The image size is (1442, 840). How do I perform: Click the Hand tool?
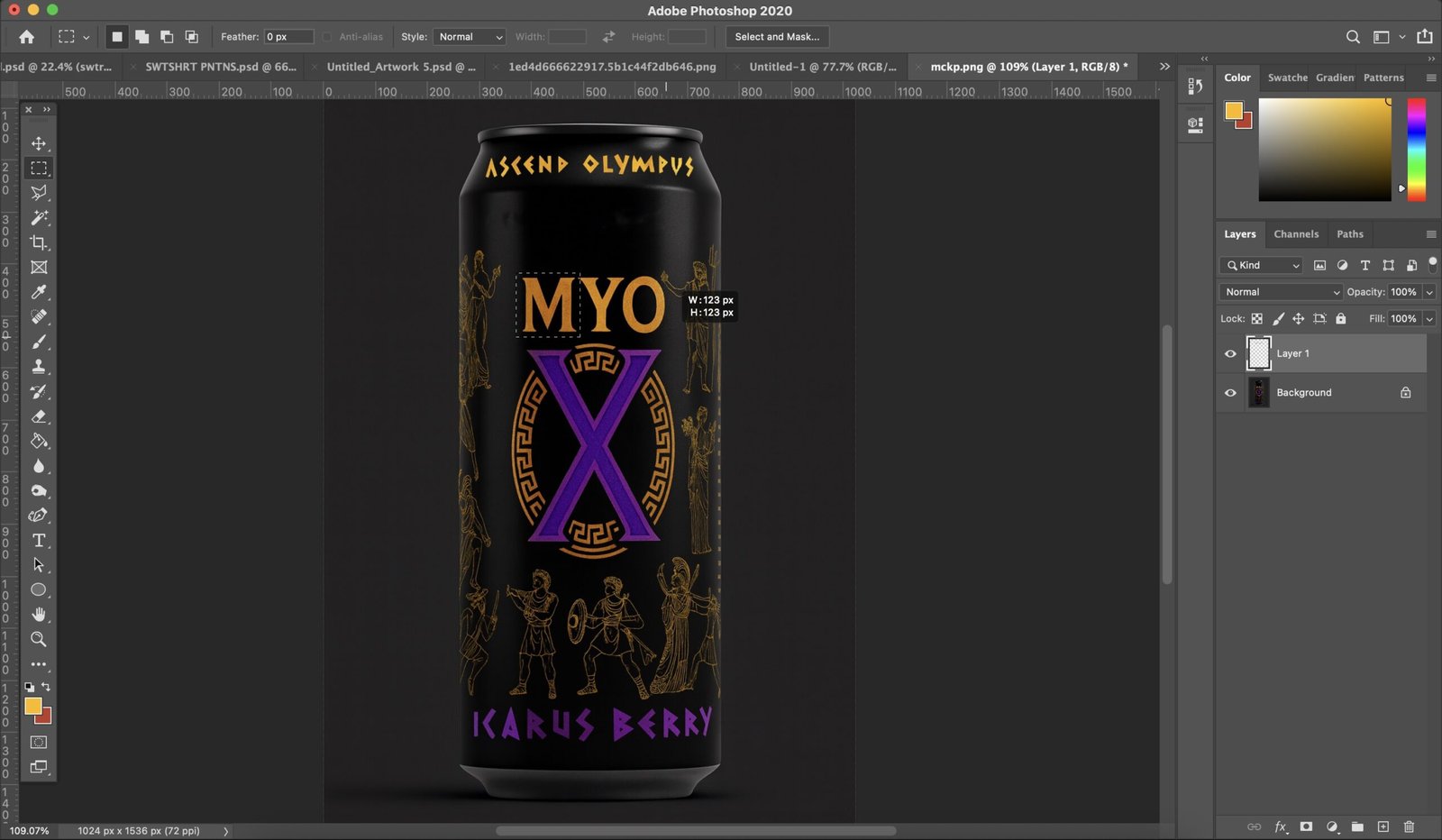click(x=38, y=615)
